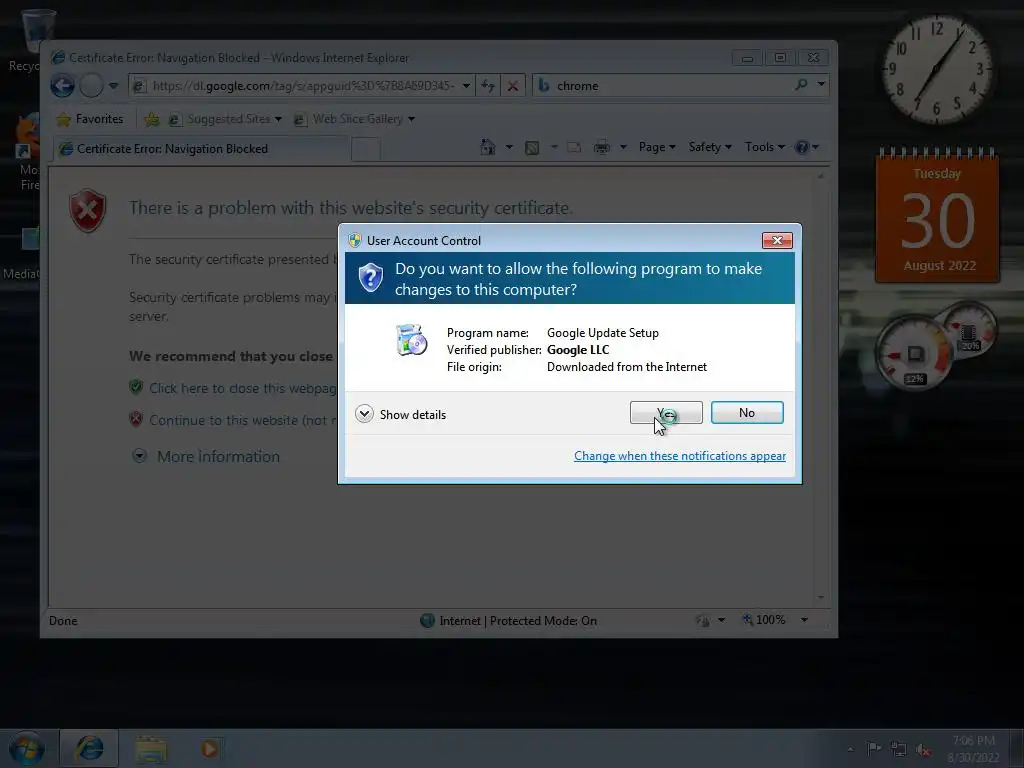Viewport: 1024px width, 768px height.
Task: Open the Page menu
Action: tap(657, 147)
